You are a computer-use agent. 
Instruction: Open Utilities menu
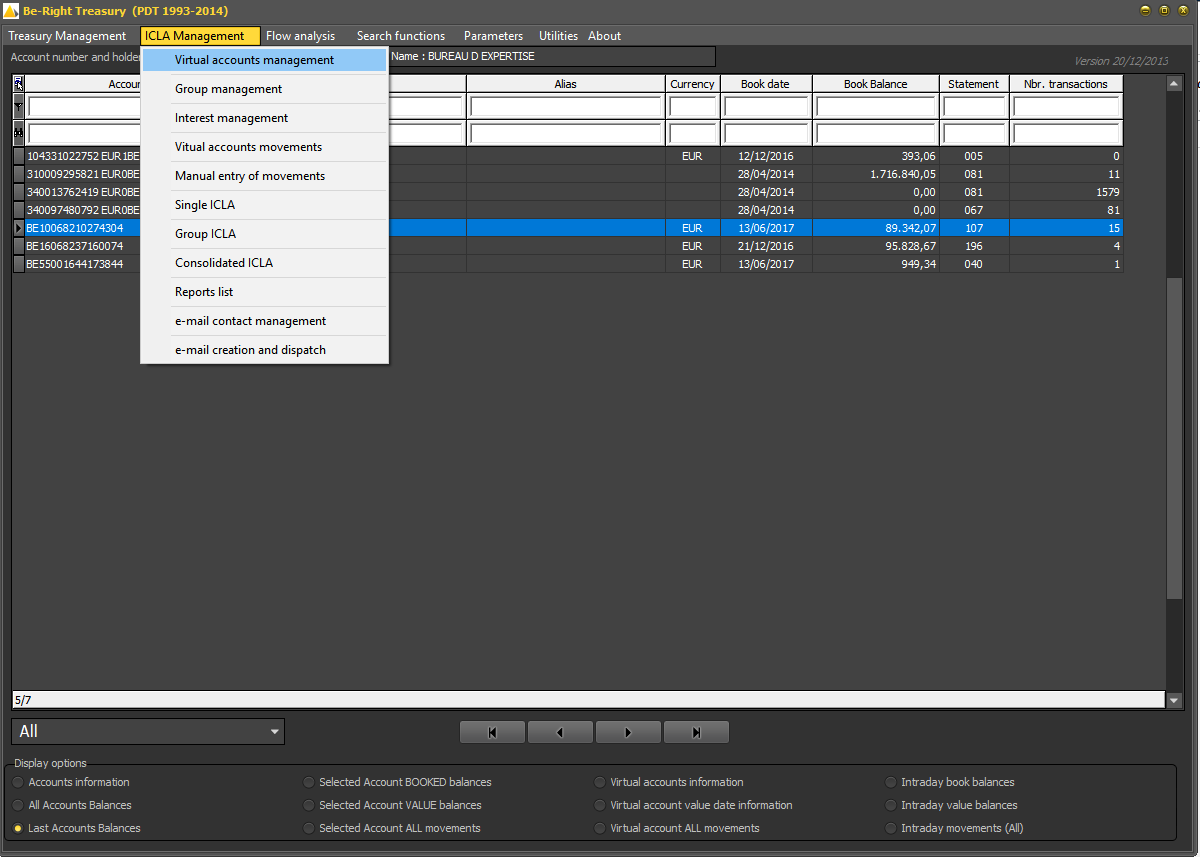click(x=558, y=36)
